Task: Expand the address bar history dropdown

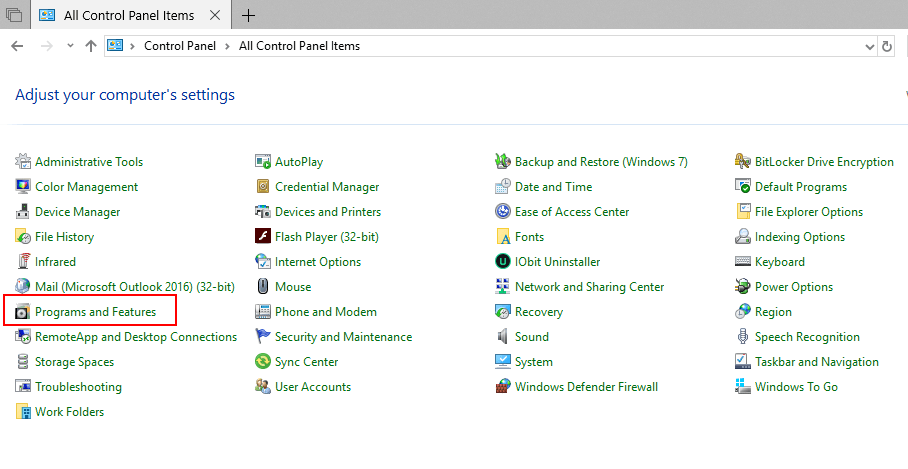Action: click(x=867, y=46)
